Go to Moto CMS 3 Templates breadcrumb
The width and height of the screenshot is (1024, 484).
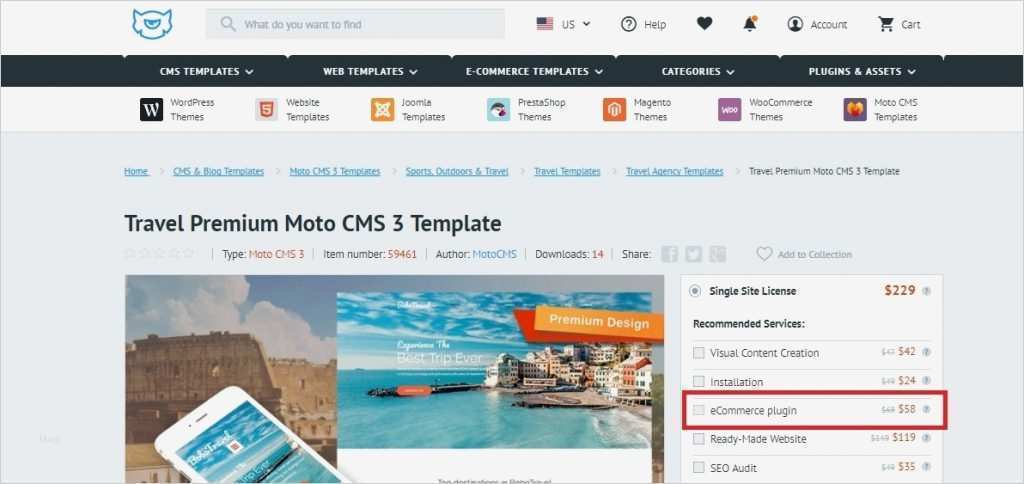point(335,171)
